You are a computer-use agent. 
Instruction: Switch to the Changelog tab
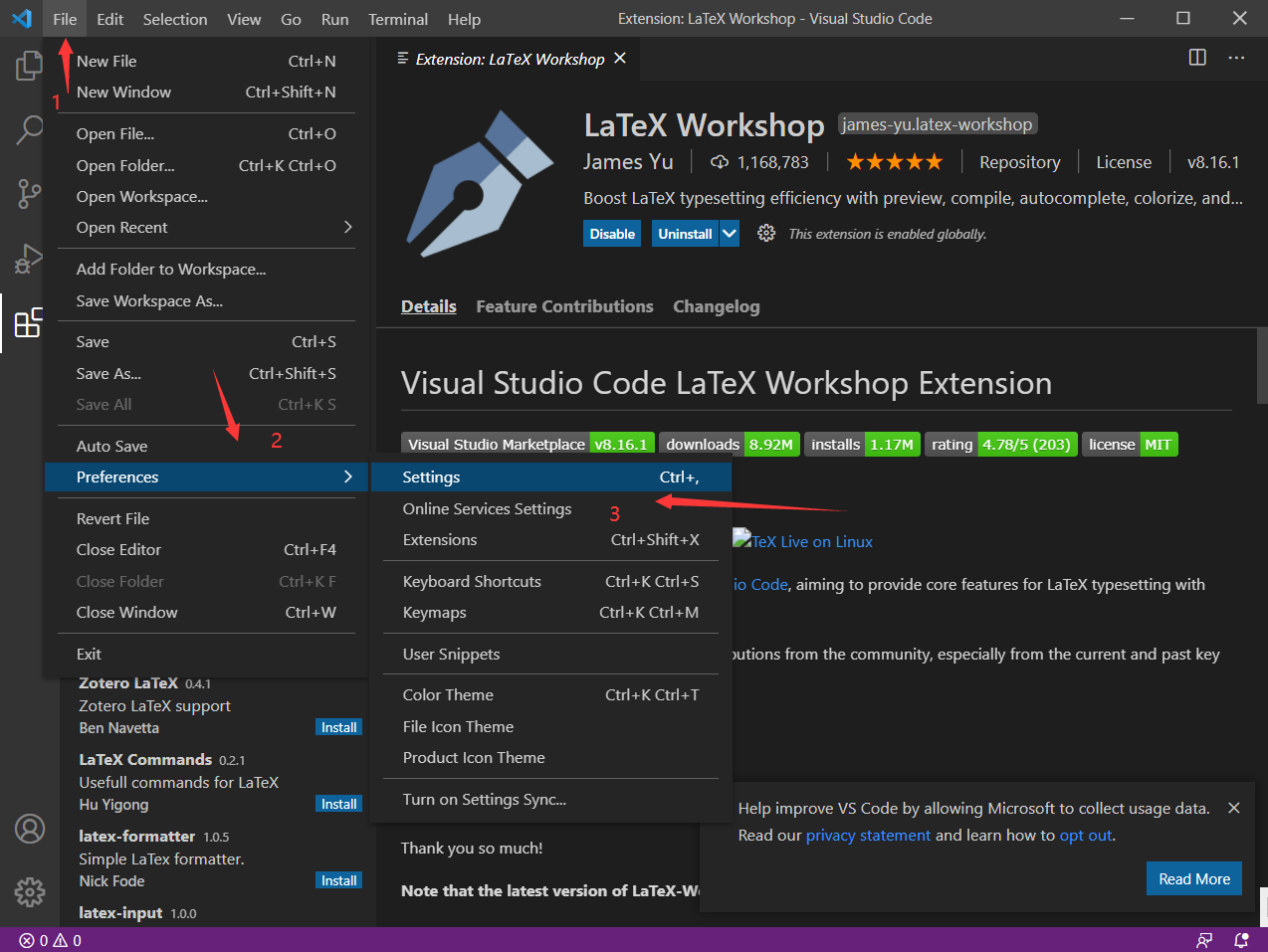[x=716, y=306]
